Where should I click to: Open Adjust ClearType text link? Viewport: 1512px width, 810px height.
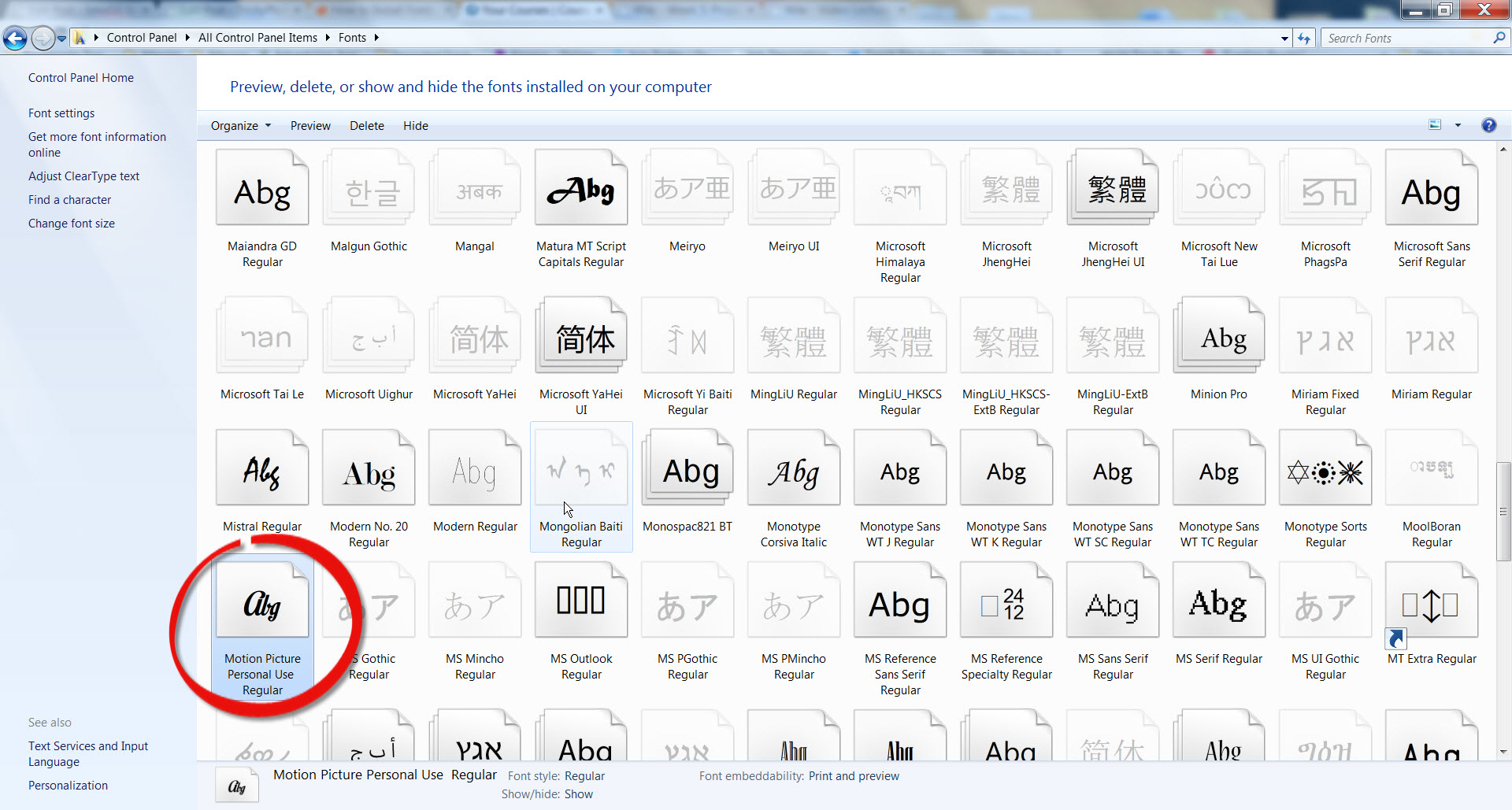click(83, 176)
